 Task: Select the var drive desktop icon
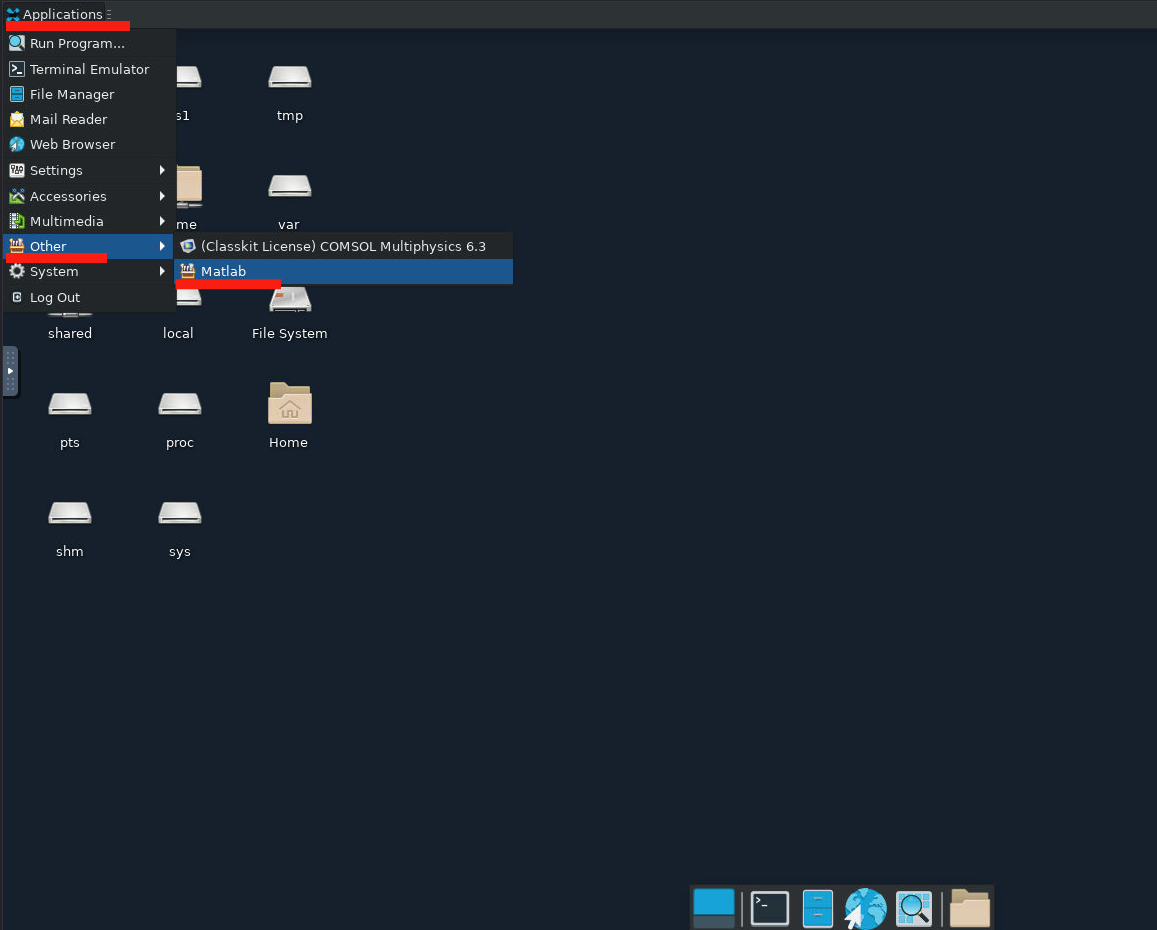(289, 186)
